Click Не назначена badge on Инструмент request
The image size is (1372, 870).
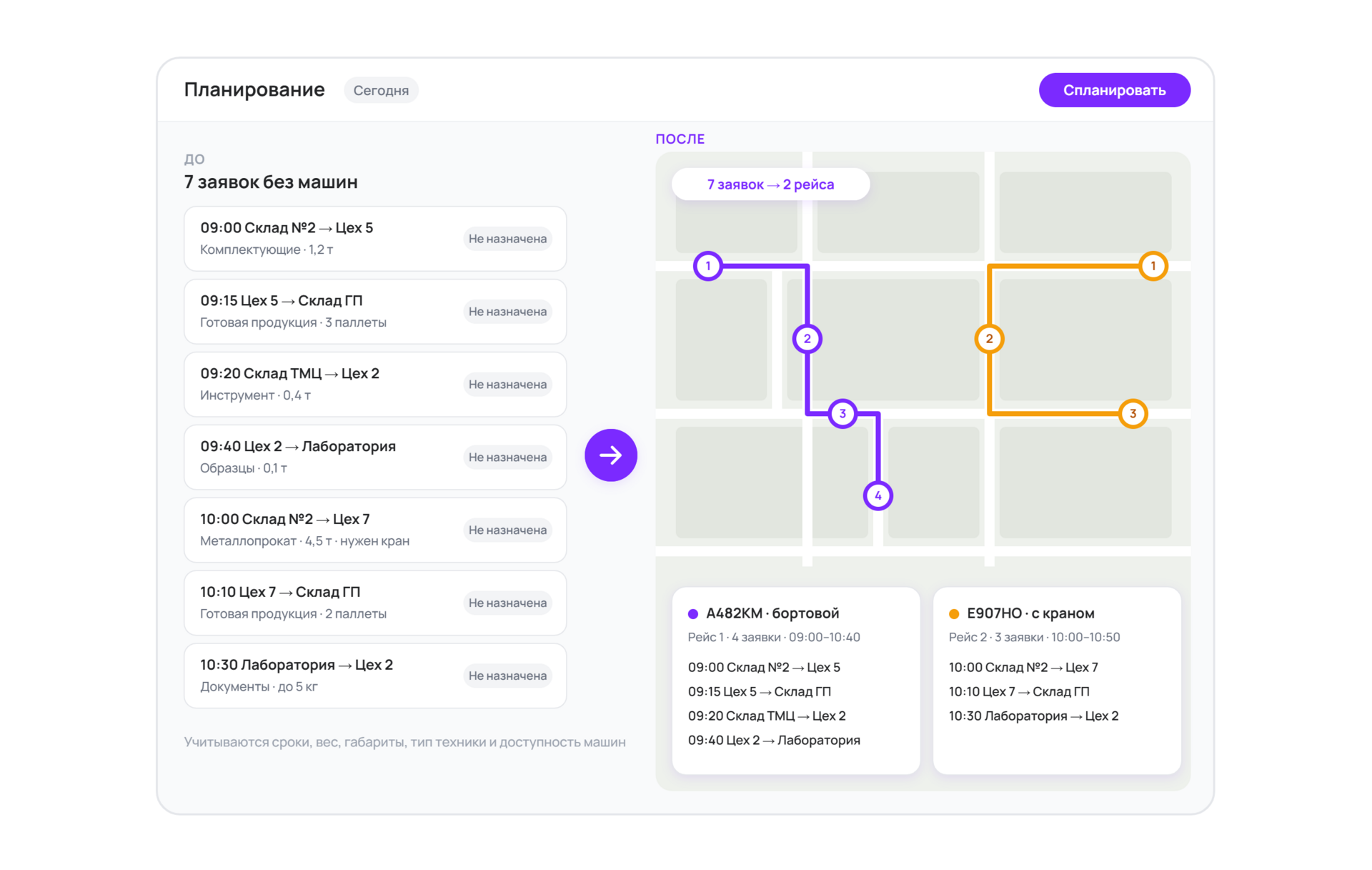(x=507, y=385)
